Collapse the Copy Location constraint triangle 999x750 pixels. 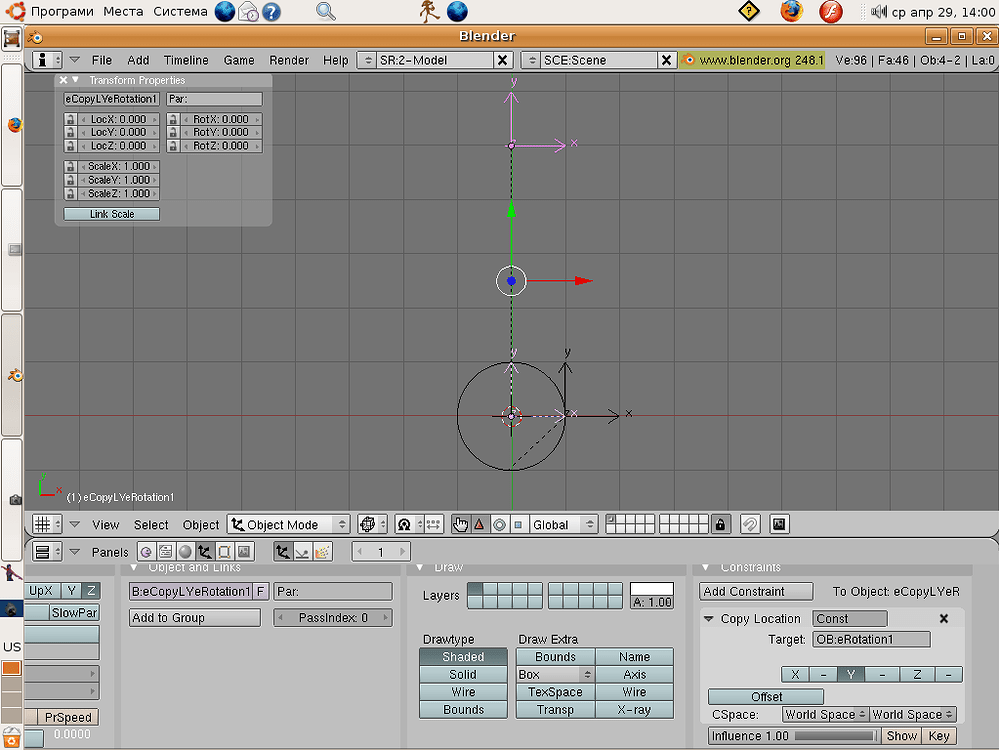[708, 619]
